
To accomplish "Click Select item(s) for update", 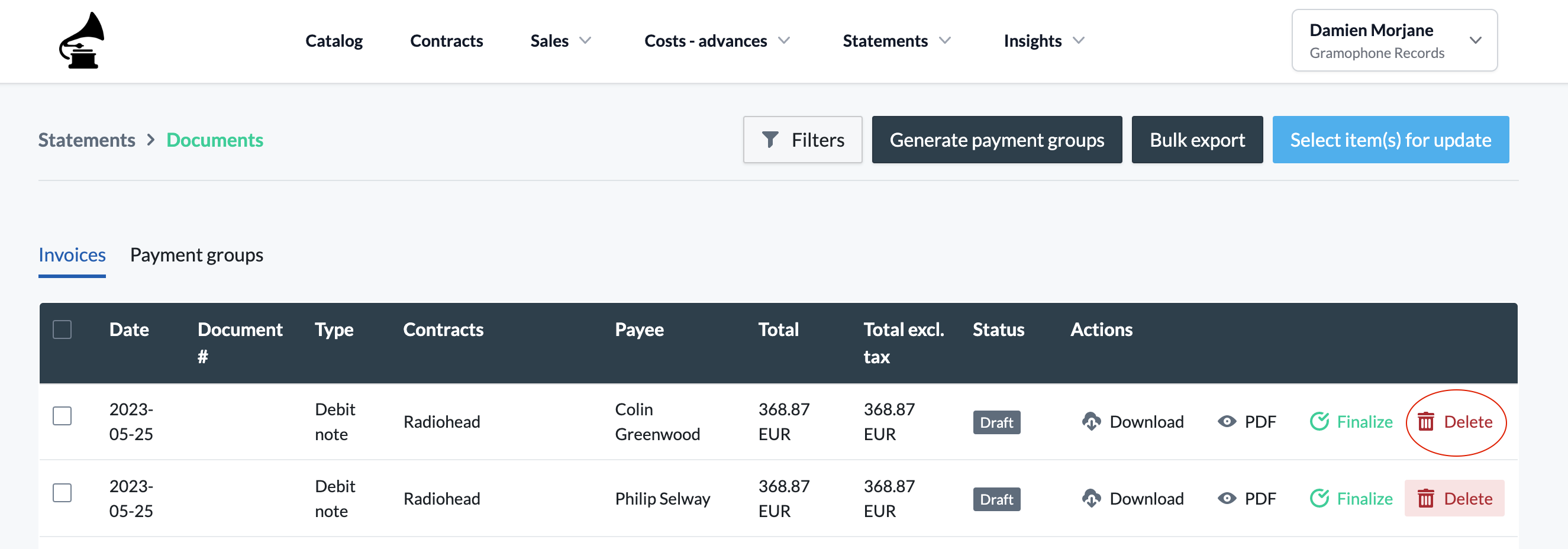I will point(1390,140).
